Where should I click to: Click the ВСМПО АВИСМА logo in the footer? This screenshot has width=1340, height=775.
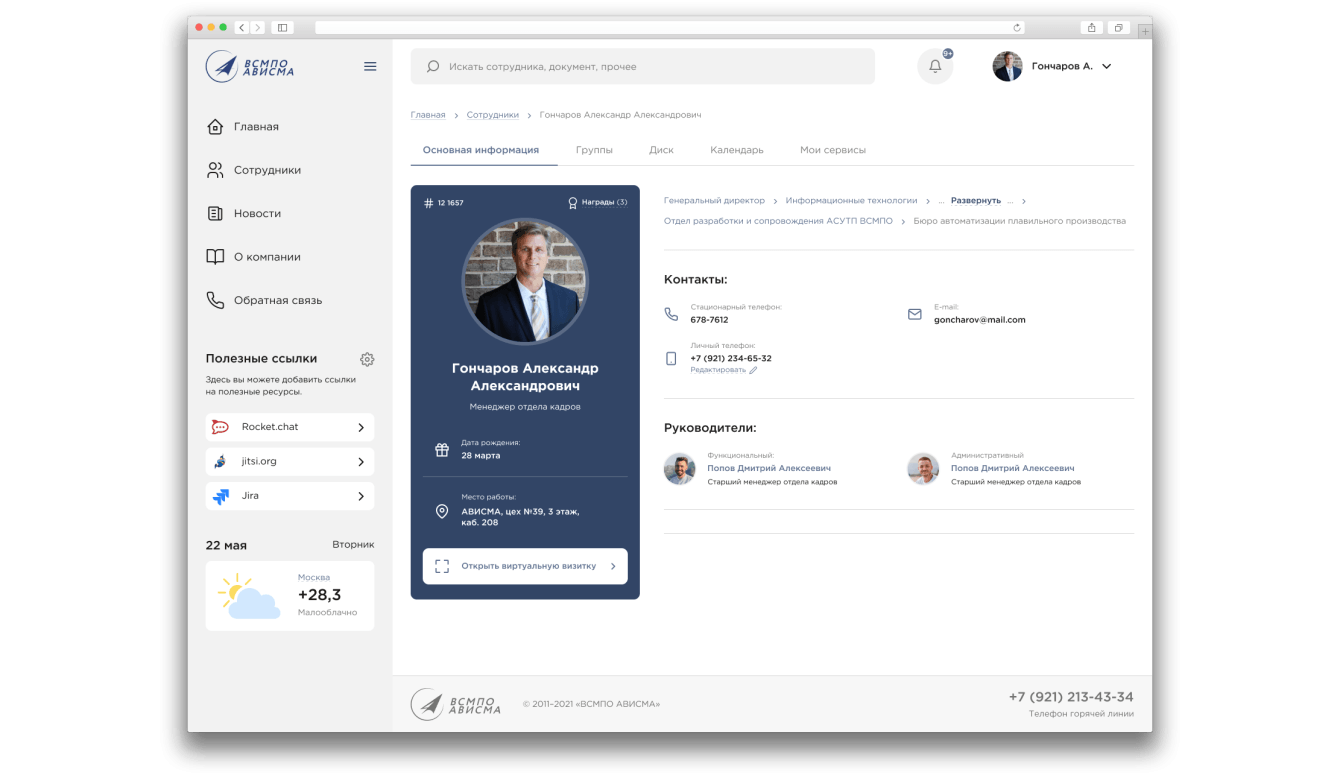point(456,704)
